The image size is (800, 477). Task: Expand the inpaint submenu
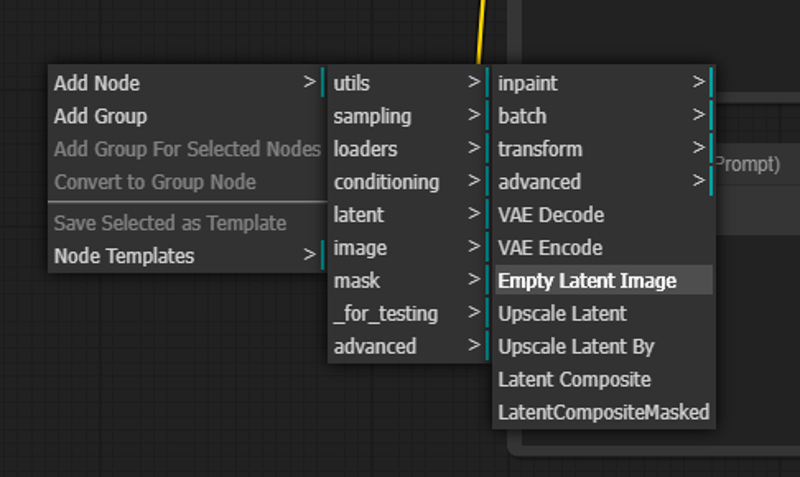604,83
